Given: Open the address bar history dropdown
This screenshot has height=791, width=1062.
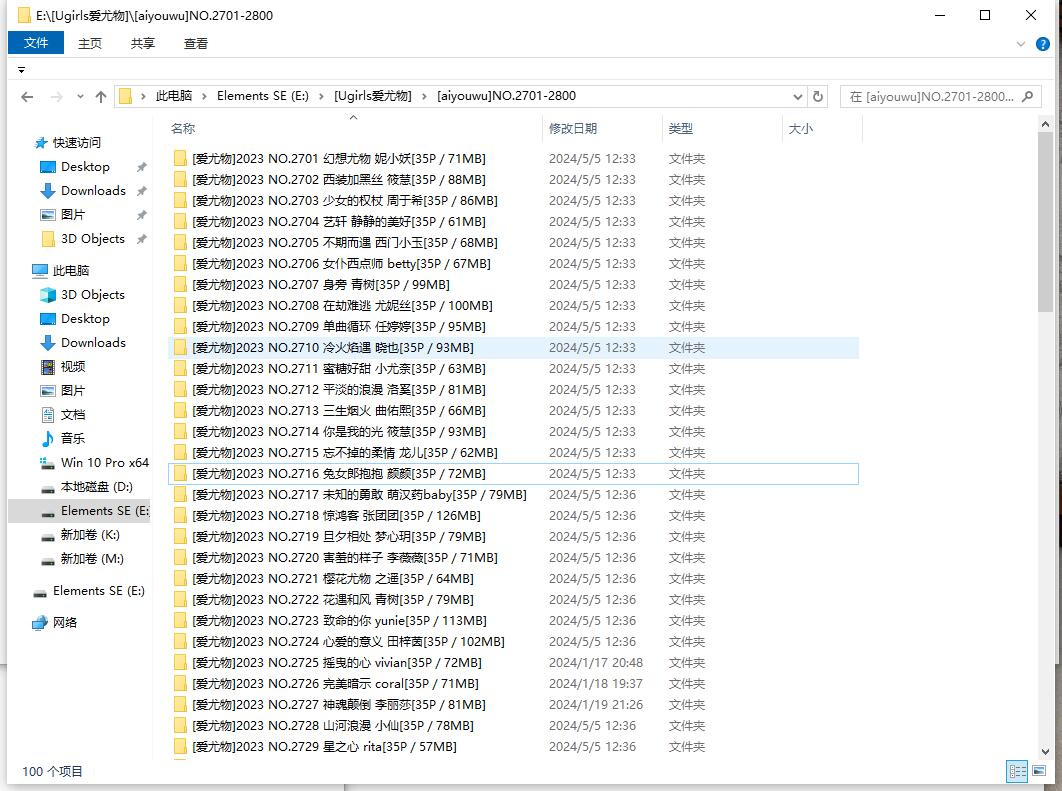Looking at the screenshot, I should pos(797,97).
